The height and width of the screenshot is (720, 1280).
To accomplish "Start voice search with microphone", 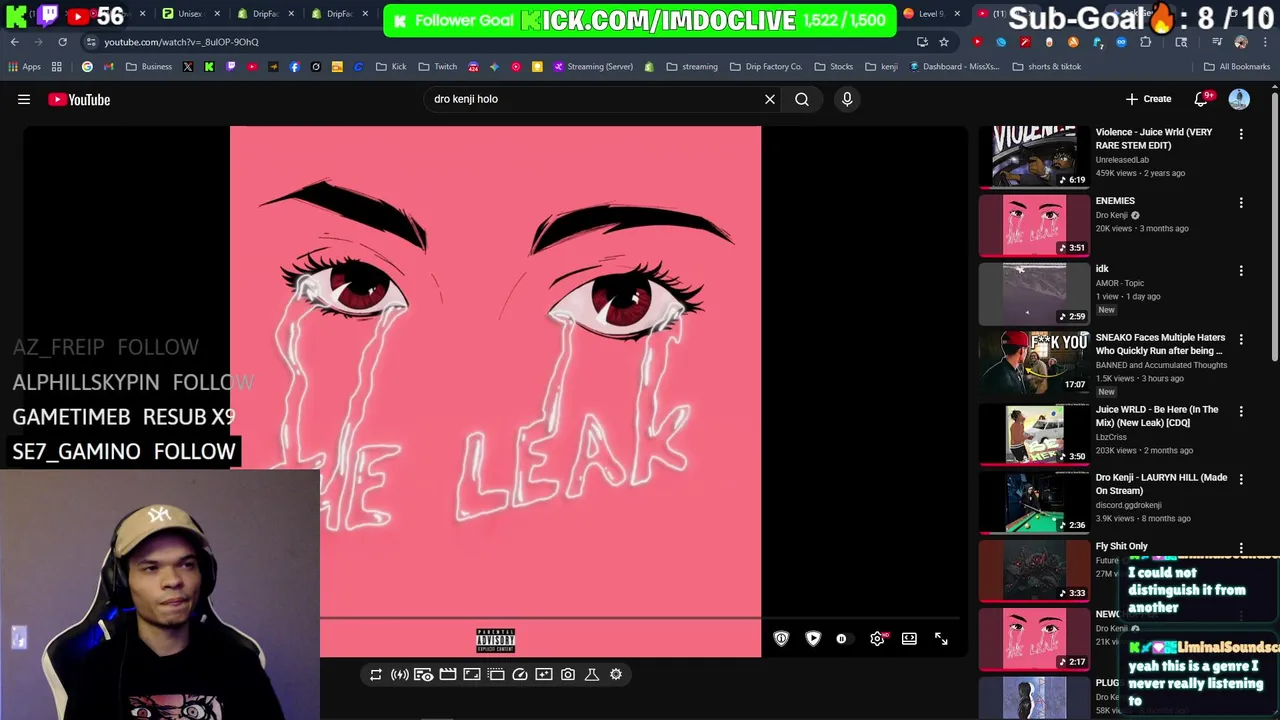I will [x=847, y=99].
